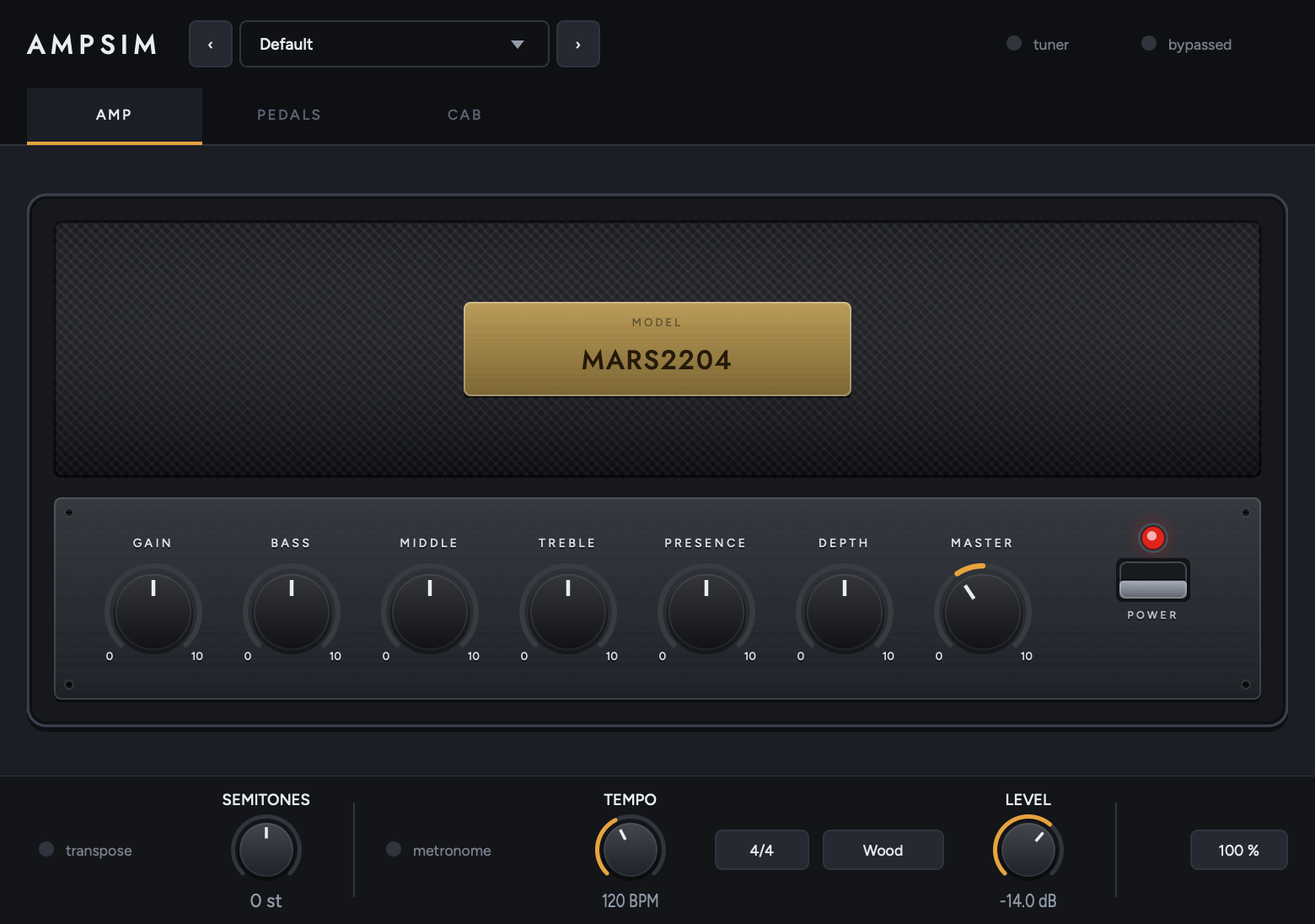Switch to the PEDALS tab
Viewport: 1315px width, 924px height.
pyautogui.click(x=289, y=115)
